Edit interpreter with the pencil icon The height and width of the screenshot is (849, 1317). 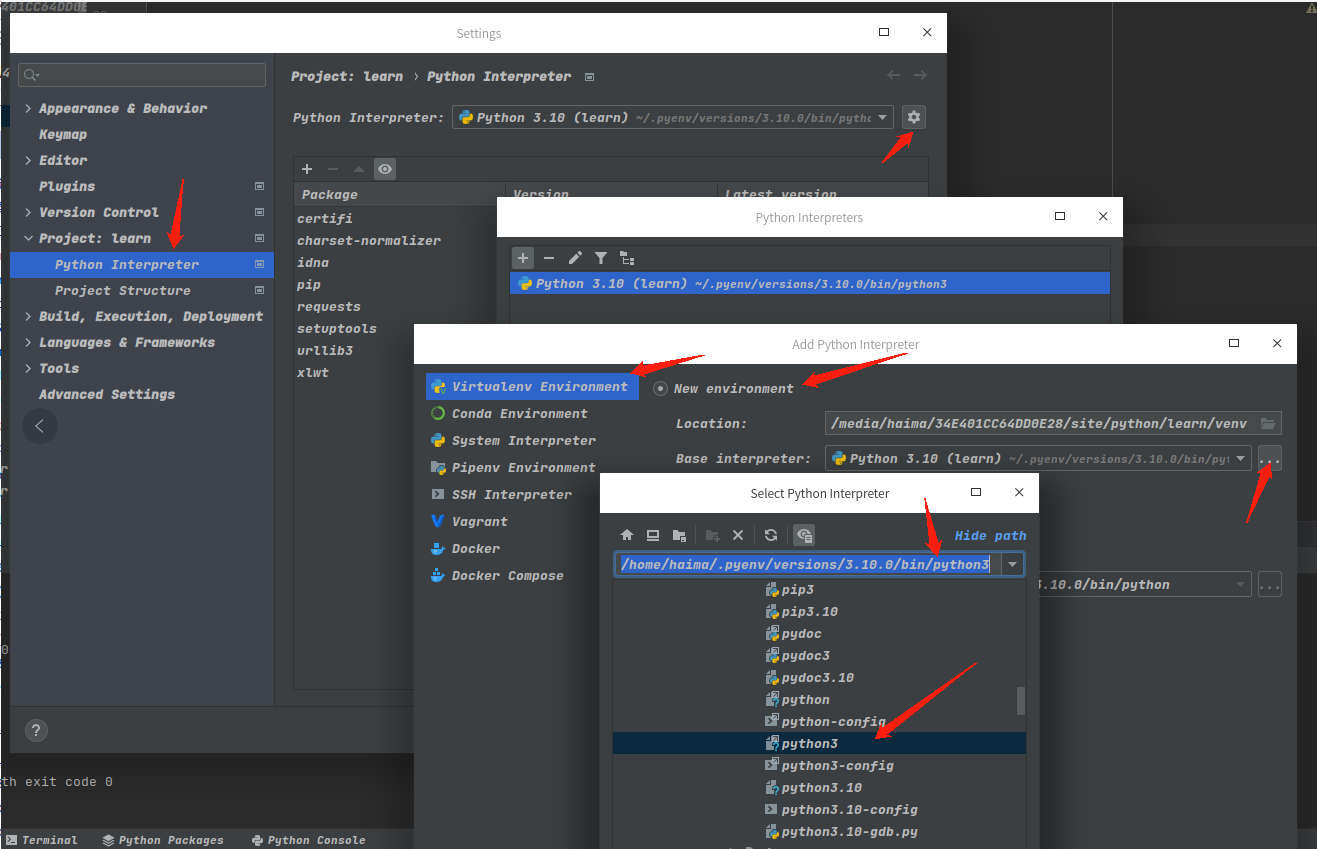point(575,258)
